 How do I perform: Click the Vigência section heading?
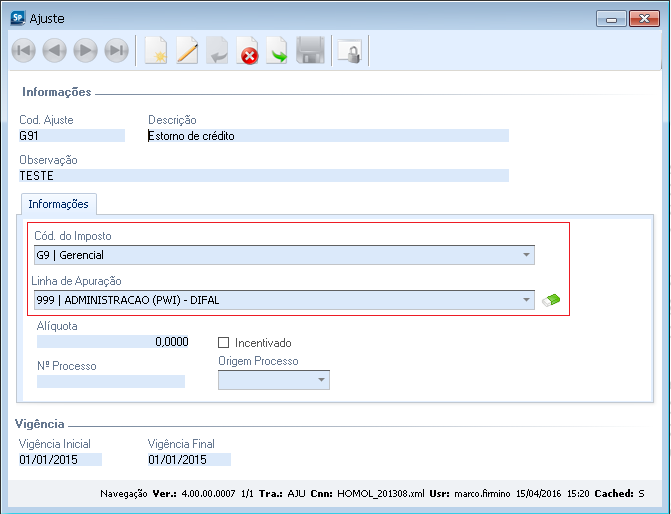[x=40, y=424]
